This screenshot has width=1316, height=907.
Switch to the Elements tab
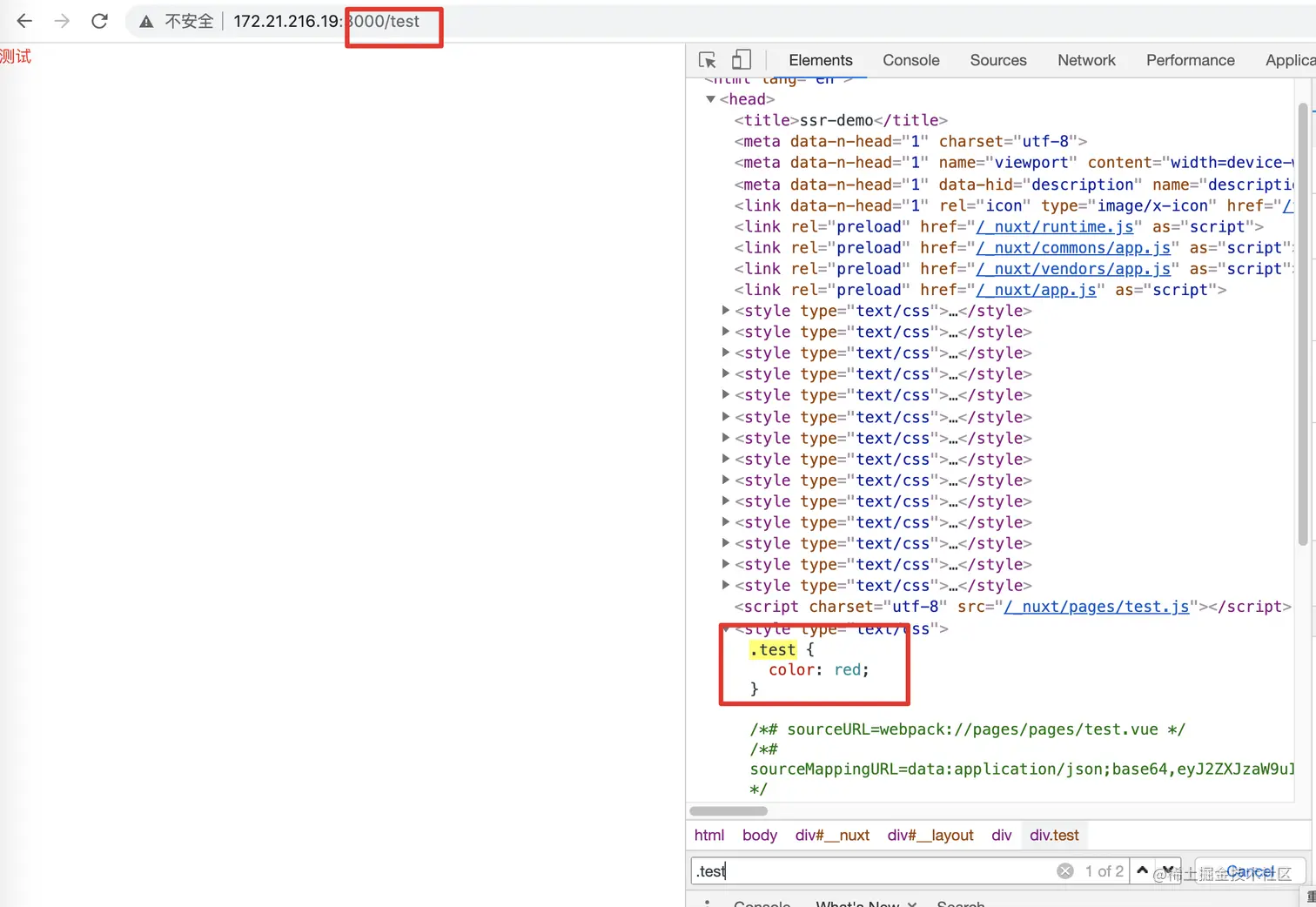click(820, 60)
